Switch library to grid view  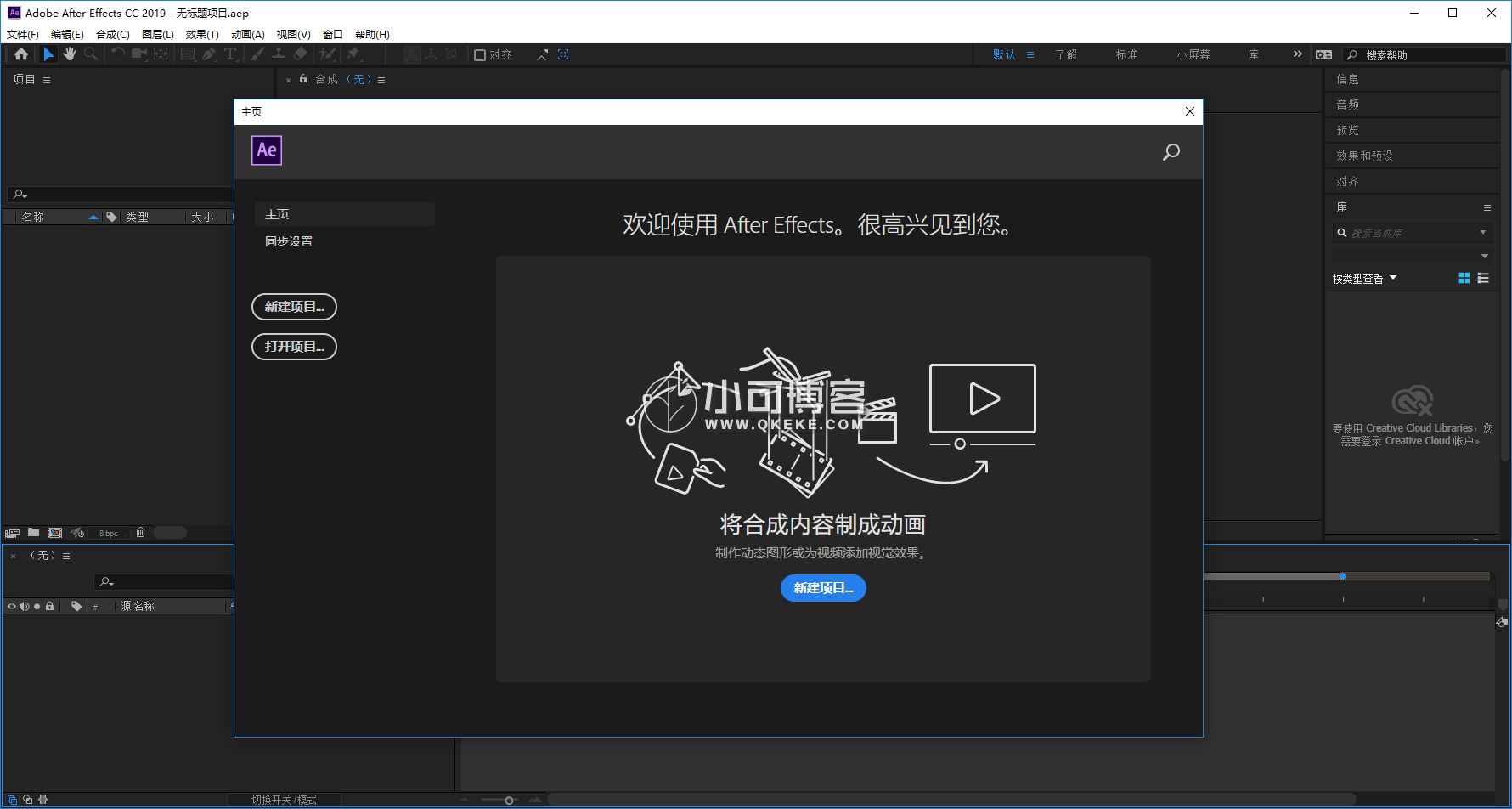1464,278
